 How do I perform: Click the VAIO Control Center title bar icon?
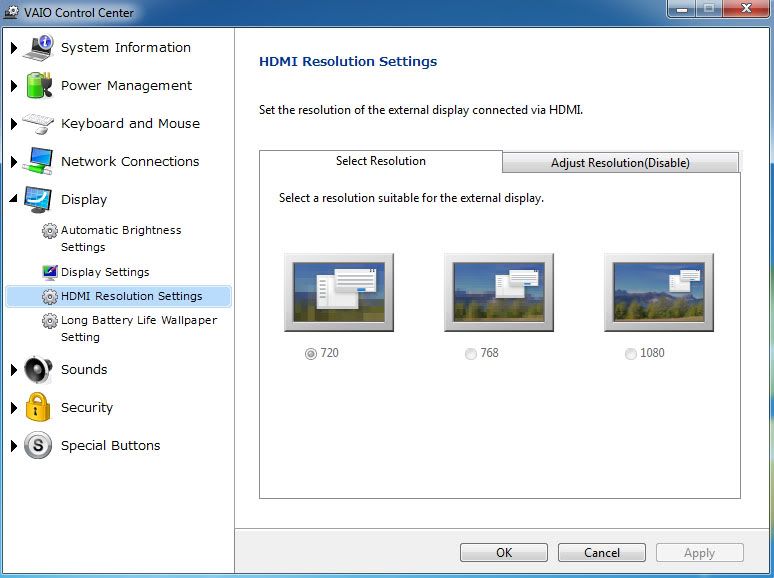(11, 12)
